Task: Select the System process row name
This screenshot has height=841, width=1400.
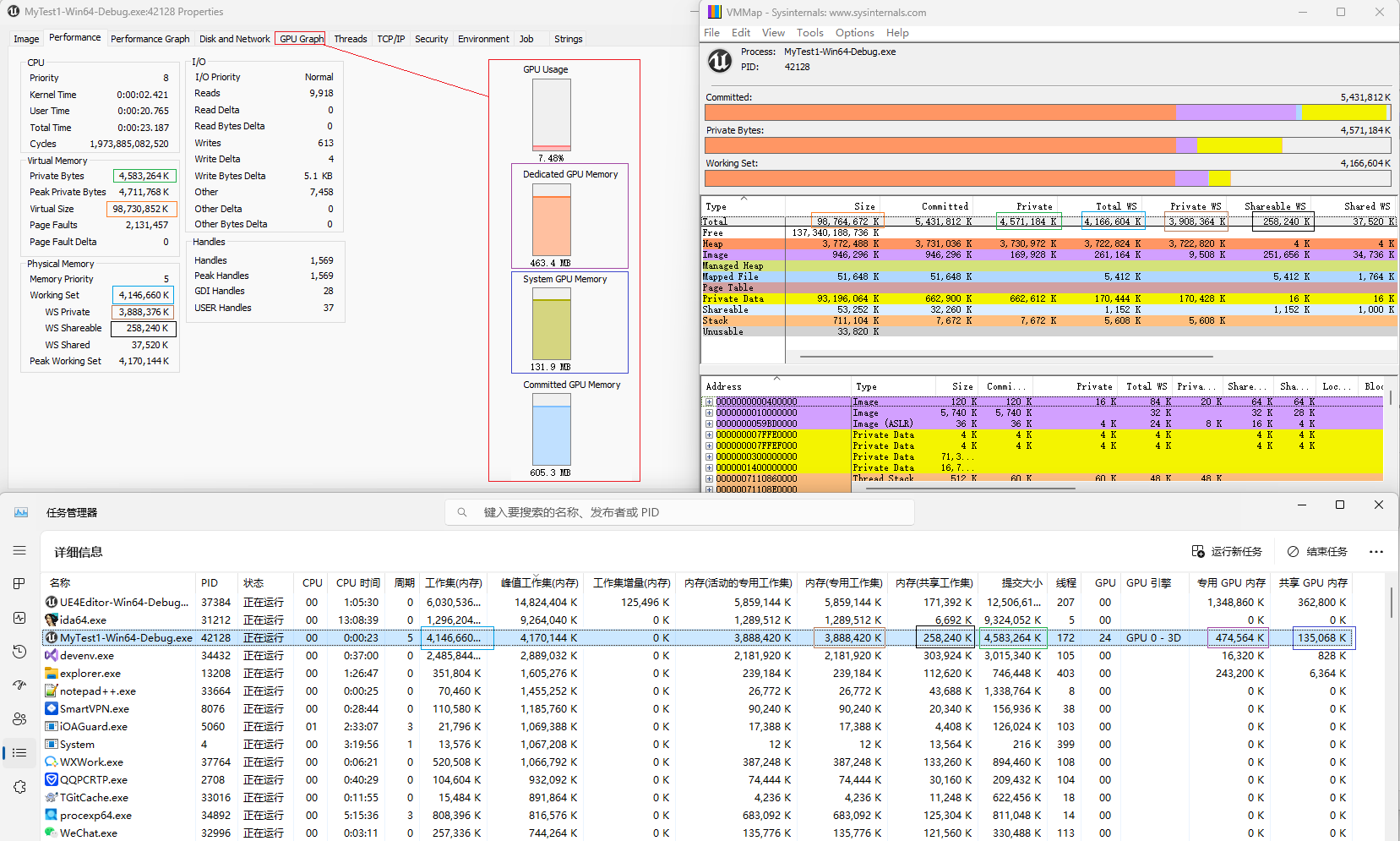Action: (x=77, y=745)
